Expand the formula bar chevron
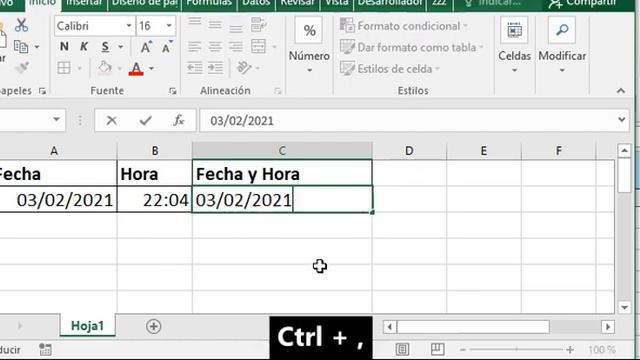The image size is (640, 360). click(x=622, y=120)
